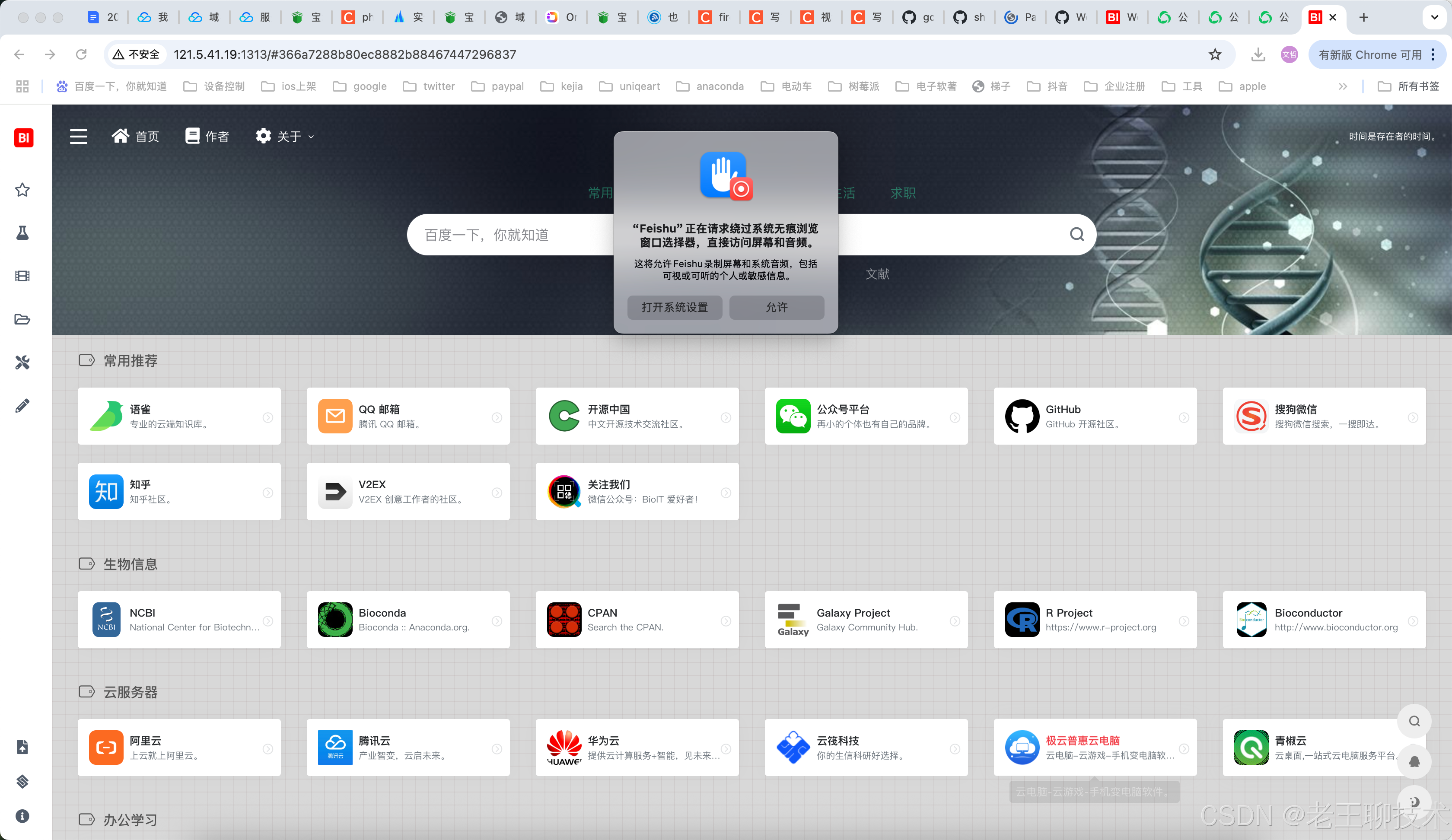
Task: Open the film strip sidebar icon
Action: click(22, 276)
